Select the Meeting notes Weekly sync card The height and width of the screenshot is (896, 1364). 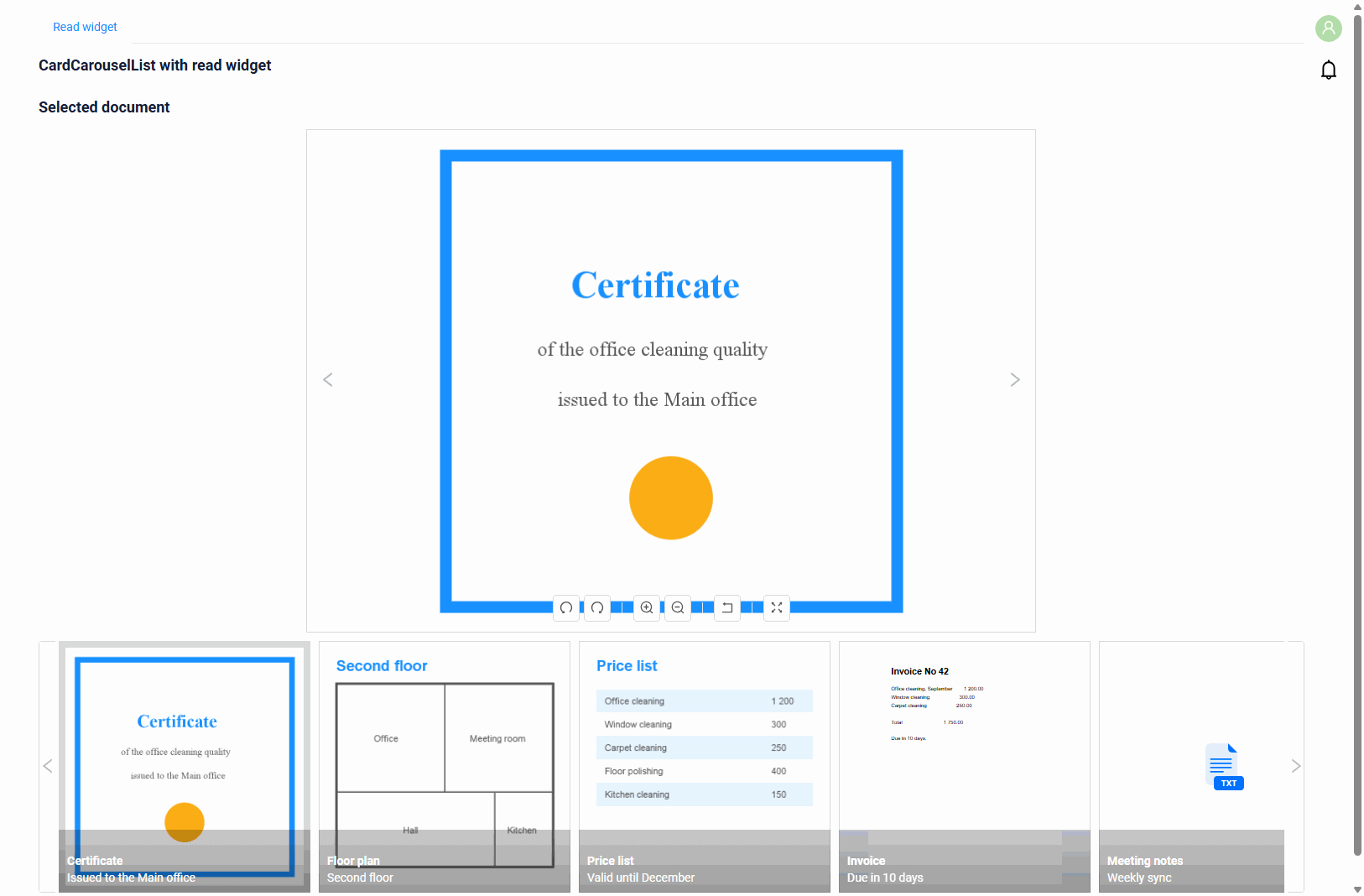pos(1192,767)
